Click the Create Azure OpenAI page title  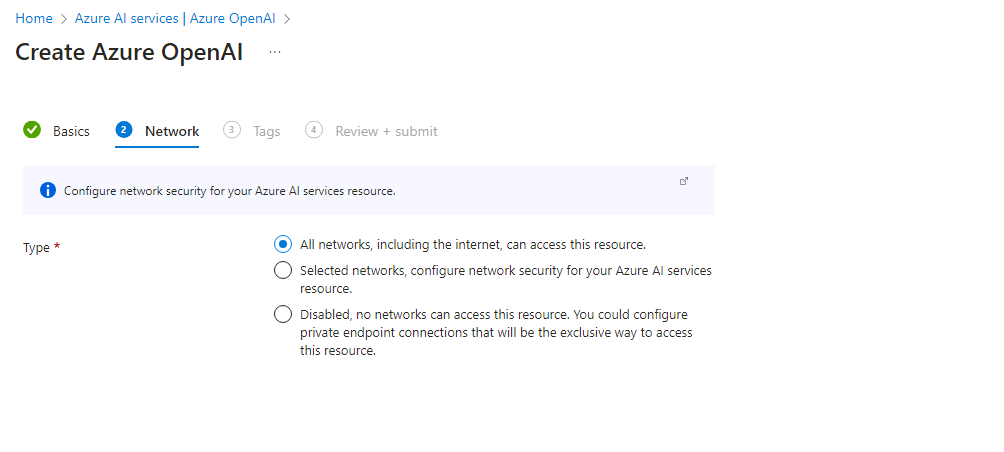tap(129, 53)
